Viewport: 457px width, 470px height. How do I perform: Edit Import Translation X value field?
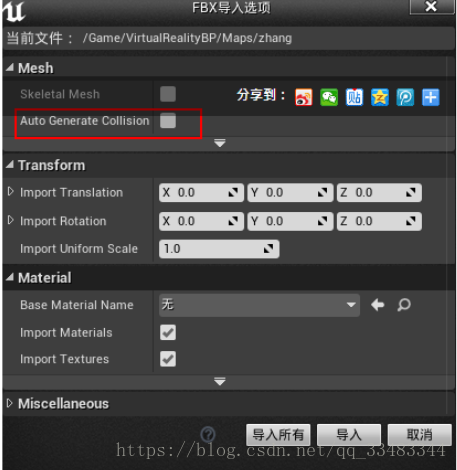[x=201, y=192]
